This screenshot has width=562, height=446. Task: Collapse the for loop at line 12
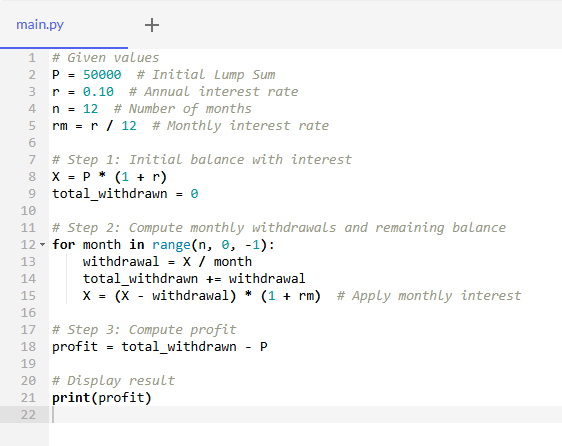42,245
